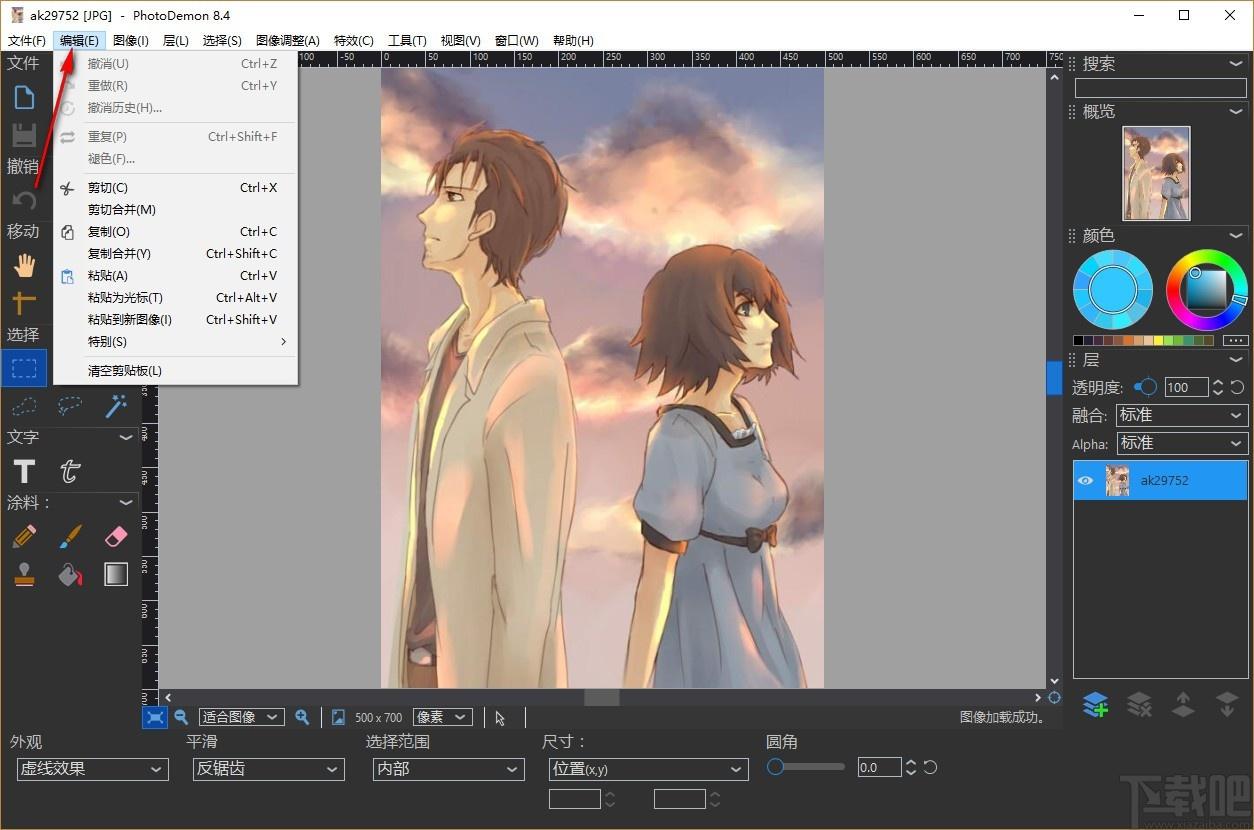The height and width of the screenshot is (830, 1254).
Task: Click the delete layer icon
Action: click(1139, 705)
